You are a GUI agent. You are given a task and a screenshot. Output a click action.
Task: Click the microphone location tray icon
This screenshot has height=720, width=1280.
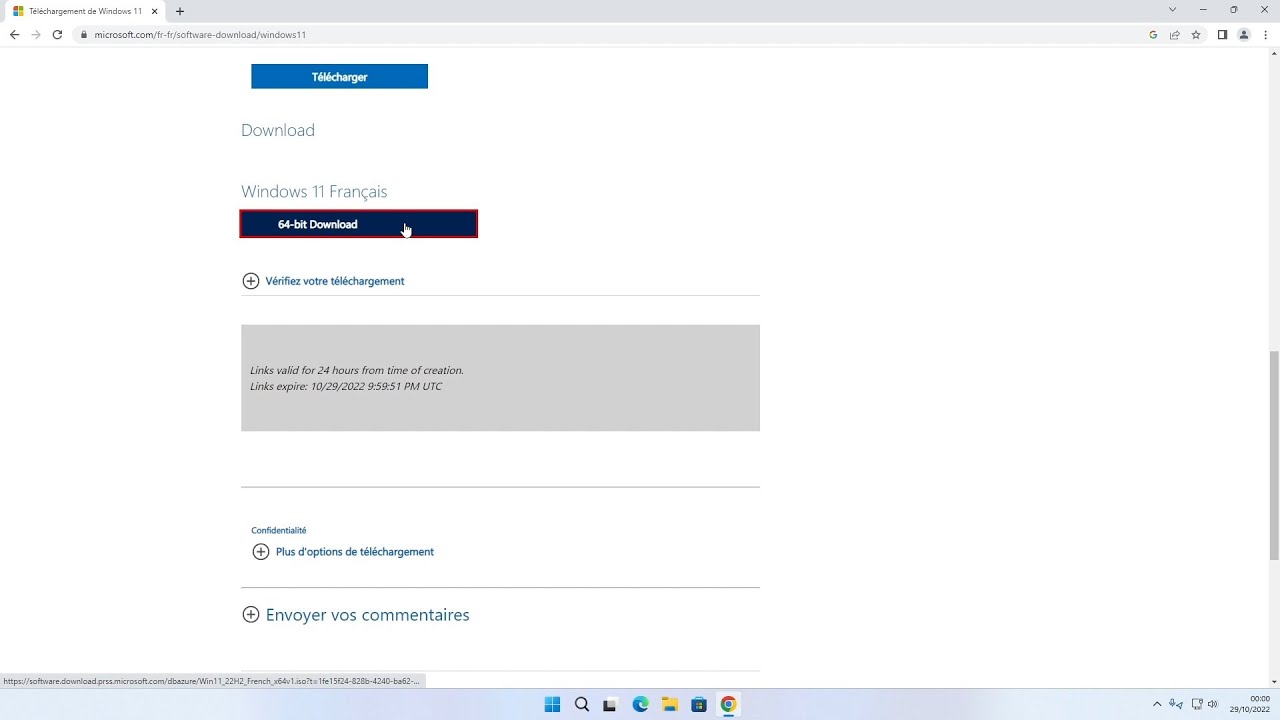click(1176, 704)
